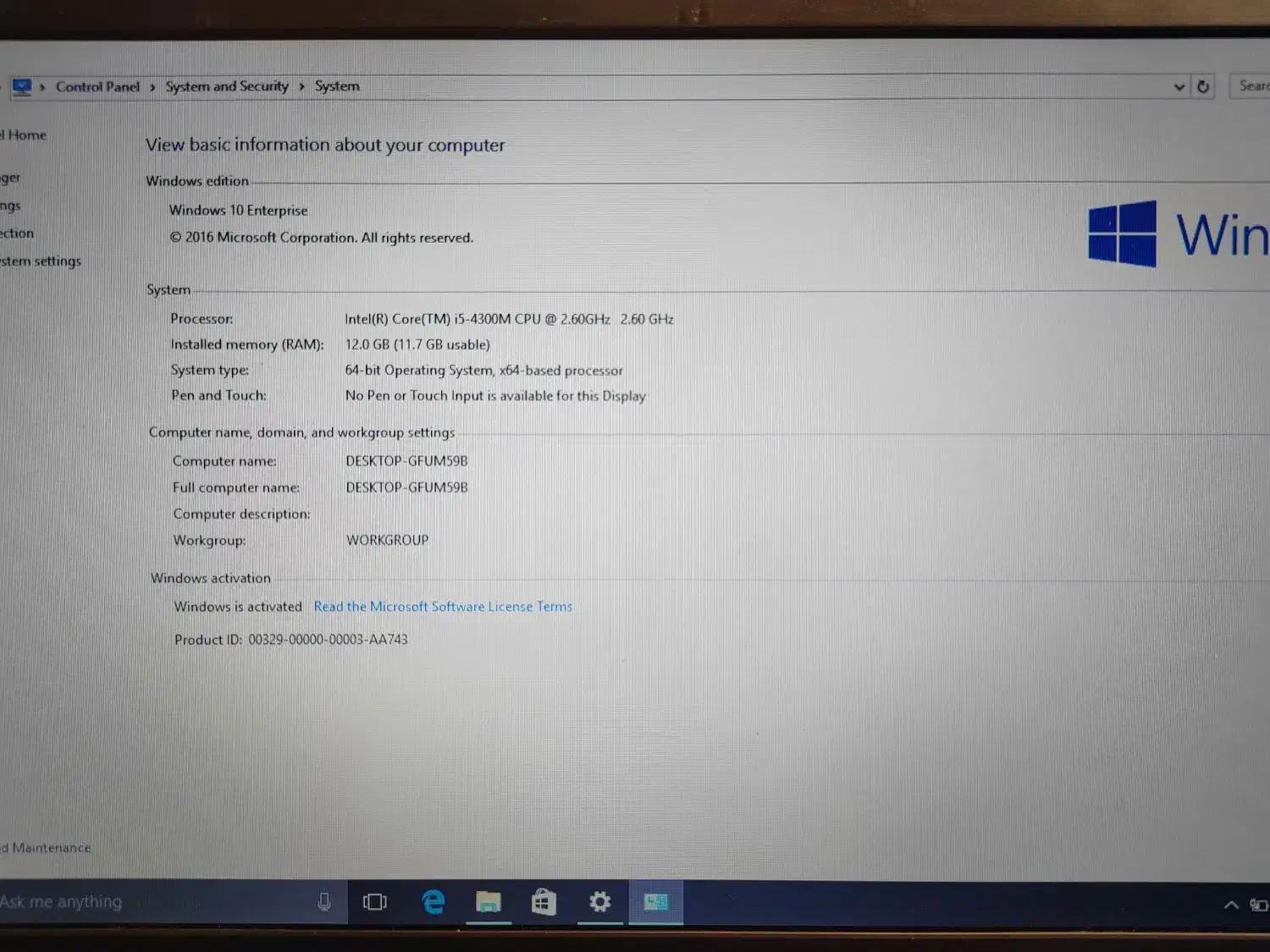Refresh the page with the address bar refresh icon
The image size is (1270, 952).
click(x=1203, y=86)
